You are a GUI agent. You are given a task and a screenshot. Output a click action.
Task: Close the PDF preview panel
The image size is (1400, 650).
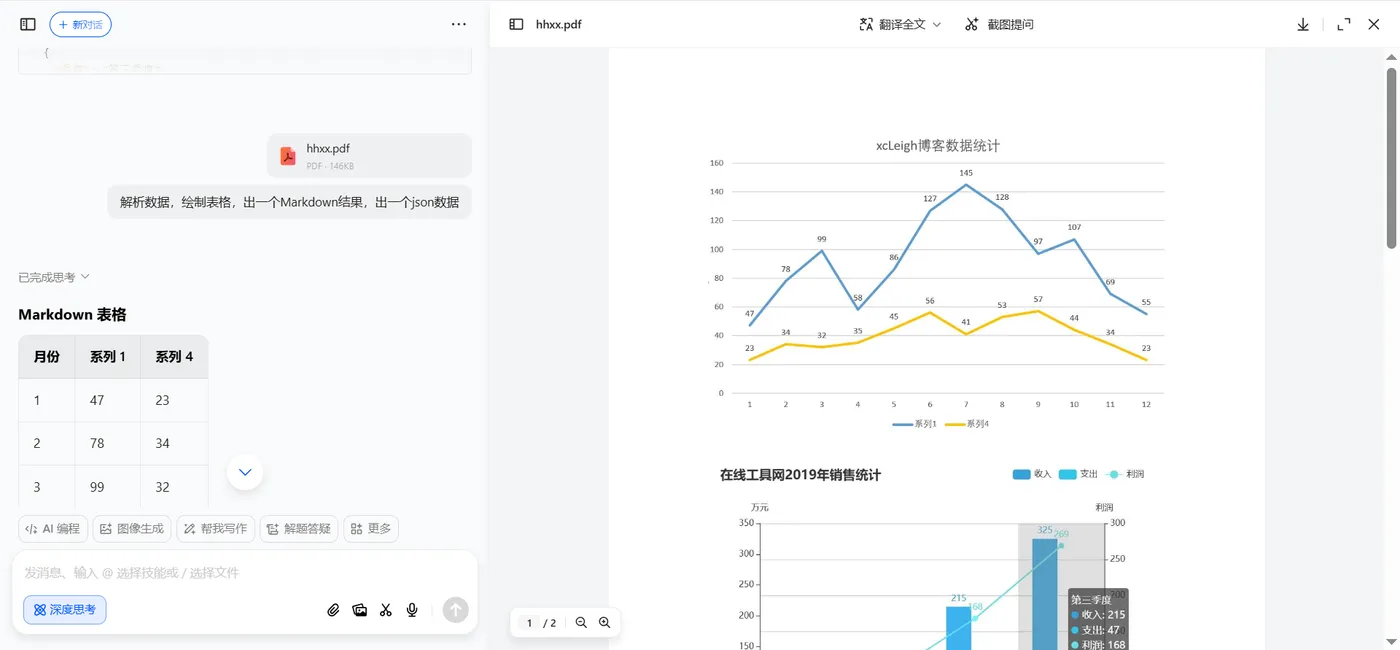1374,24
